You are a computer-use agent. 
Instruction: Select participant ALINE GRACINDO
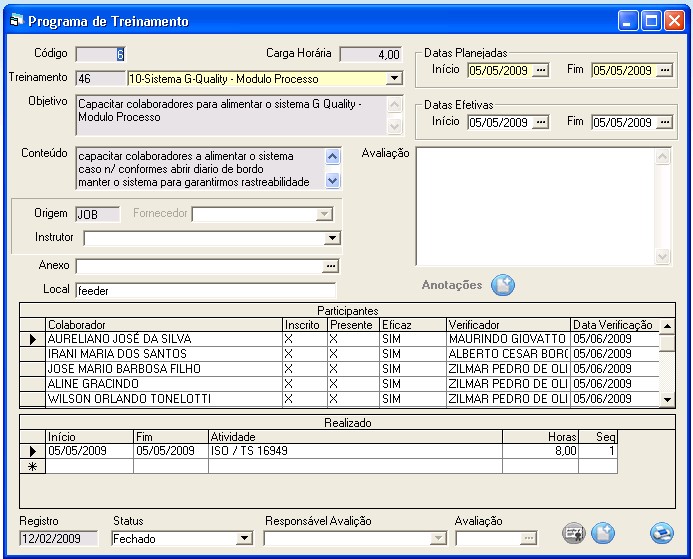point(164,384)
